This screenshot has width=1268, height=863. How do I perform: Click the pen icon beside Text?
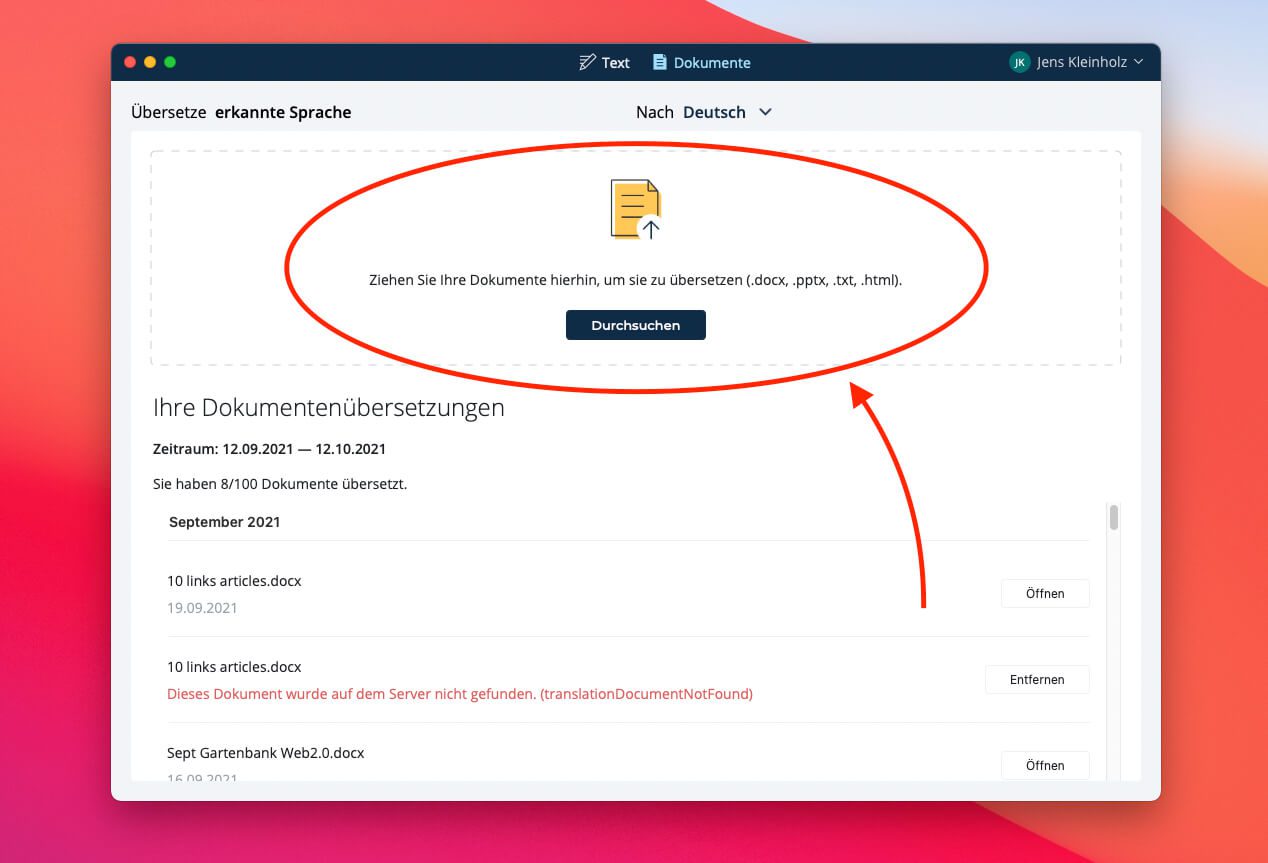(587, 62)
